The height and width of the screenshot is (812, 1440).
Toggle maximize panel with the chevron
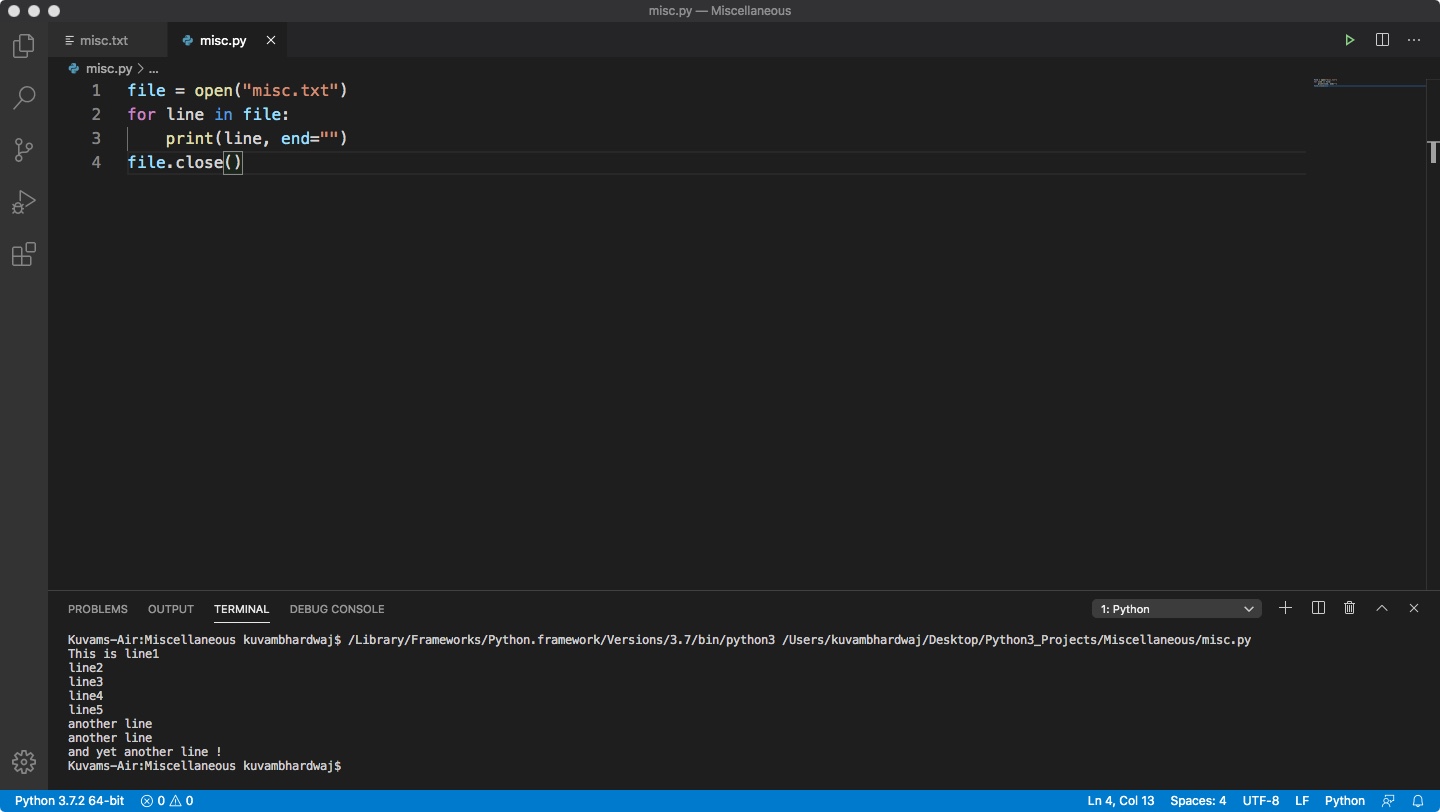[1382, 608]
